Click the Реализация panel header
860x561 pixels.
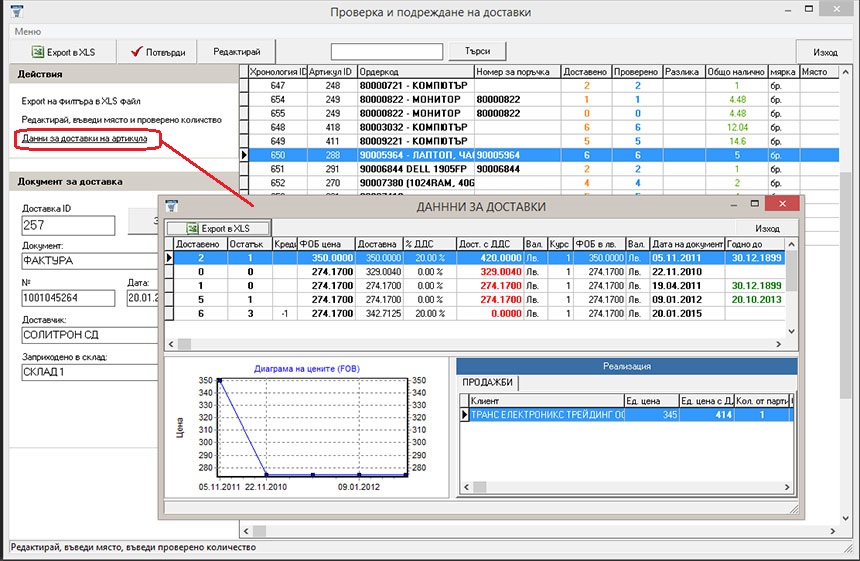[x=626, y=366]
